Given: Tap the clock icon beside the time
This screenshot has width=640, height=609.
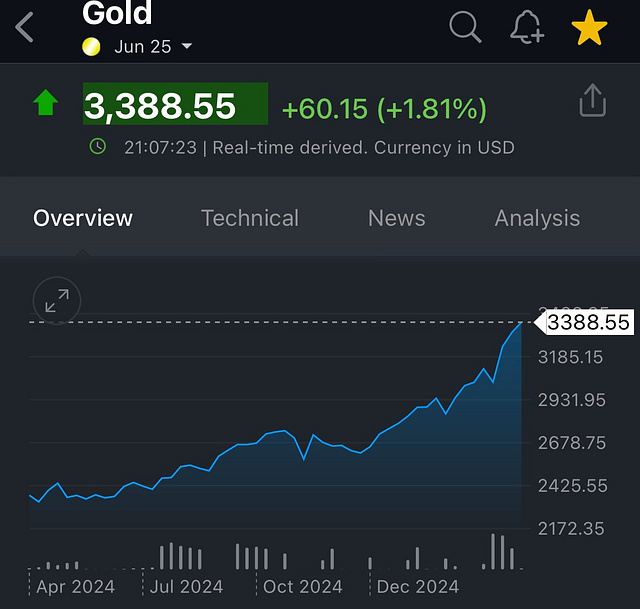Looking at the screenshot, I should pos(97,147).
